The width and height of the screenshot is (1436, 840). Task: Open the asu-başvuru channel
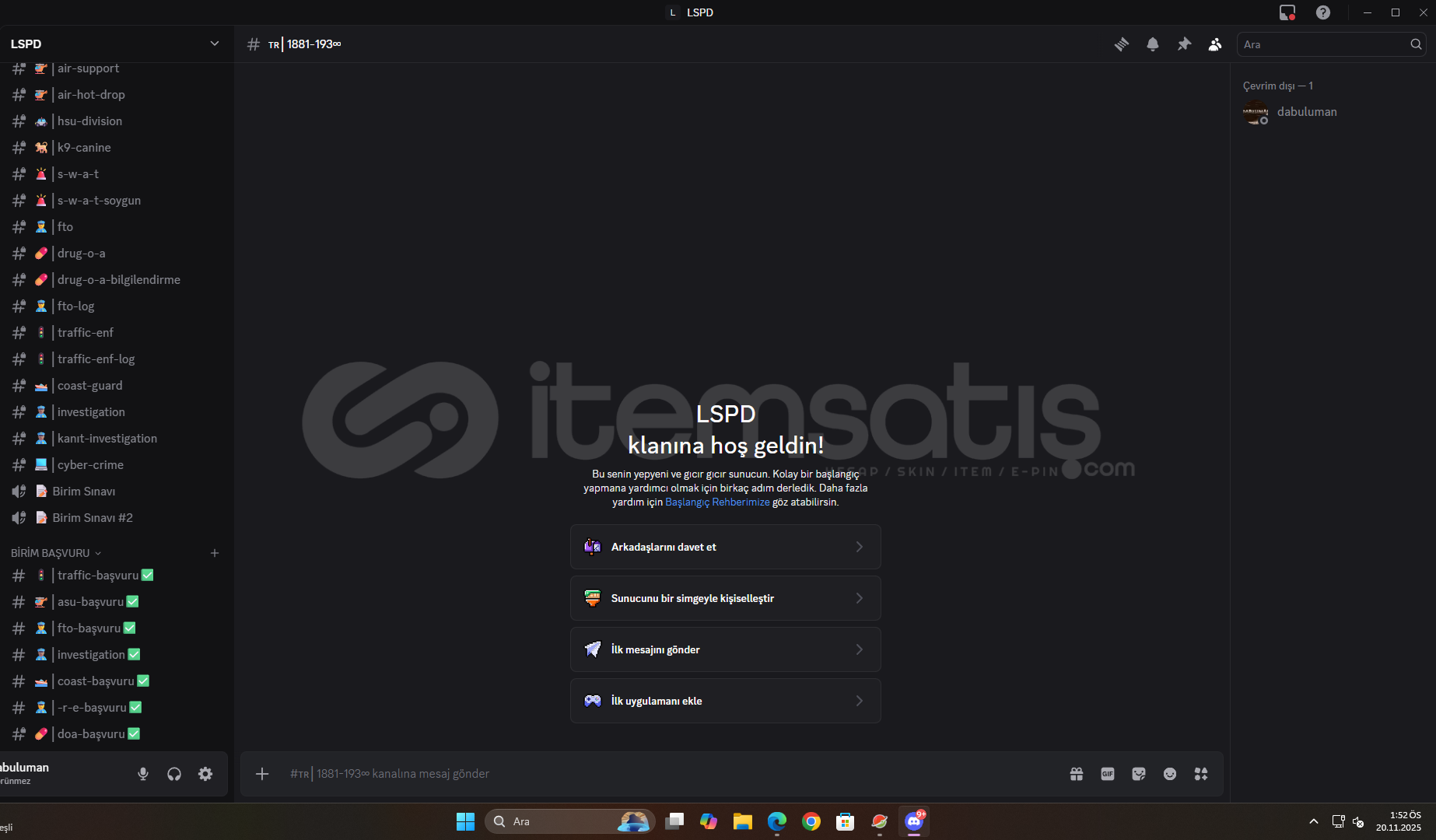(117, 602)
